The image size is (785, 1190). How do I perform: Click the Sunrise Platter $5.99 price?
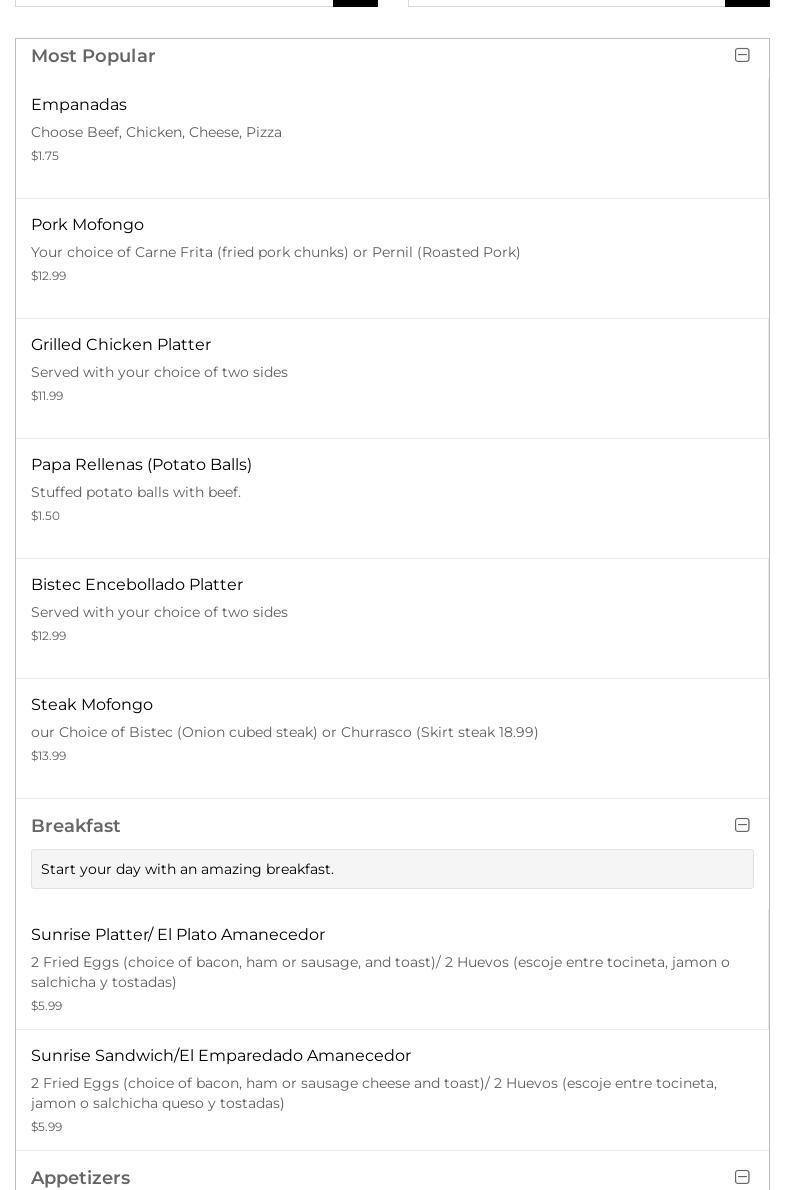click(46, 1006)
